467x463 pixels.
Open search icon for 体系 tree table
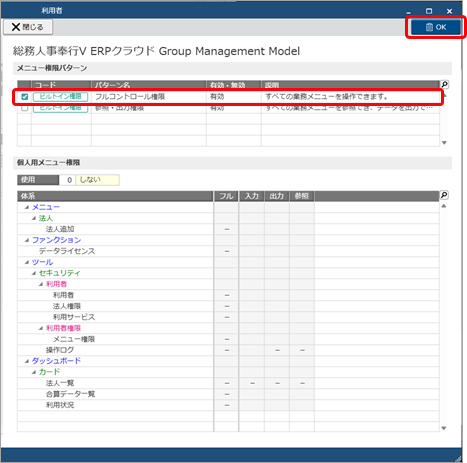tap(444, 195)
